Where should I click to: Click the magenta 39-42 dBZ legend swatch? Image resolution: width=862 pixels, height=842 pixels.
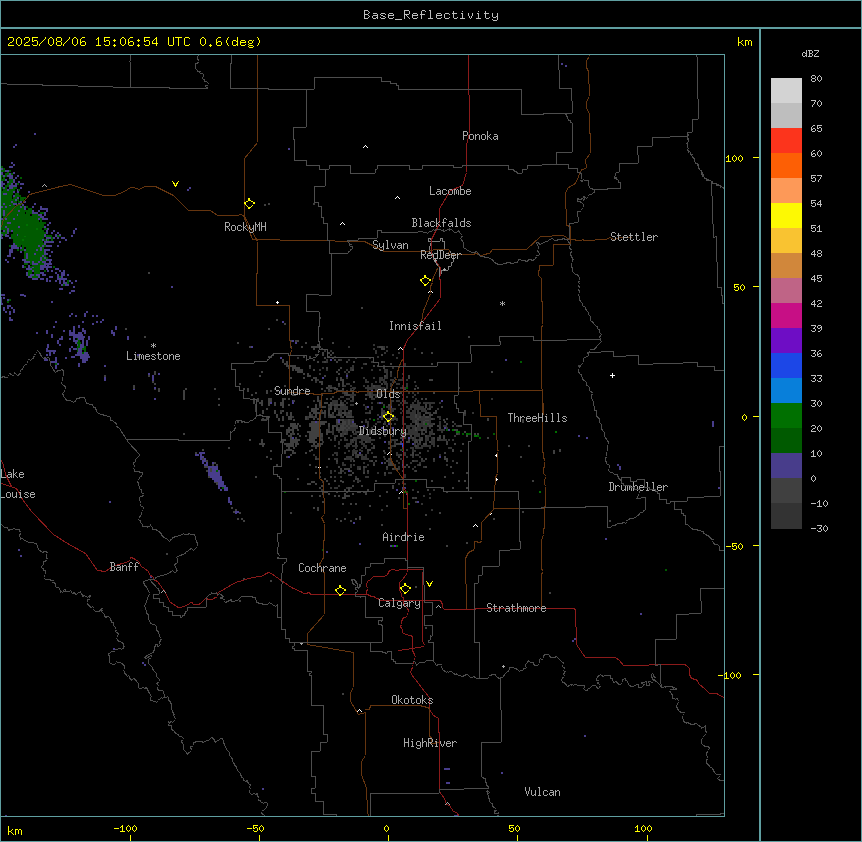[x=786, y=315]
